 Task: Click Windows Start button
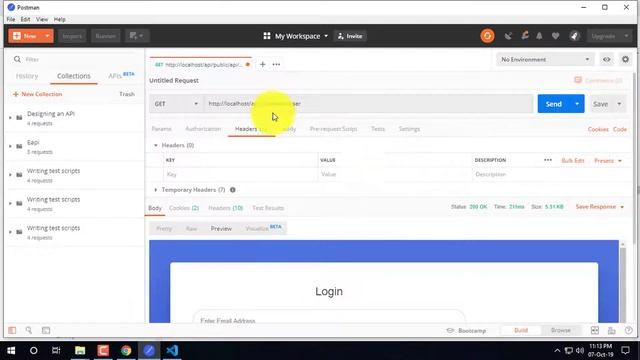pos(11,350)
